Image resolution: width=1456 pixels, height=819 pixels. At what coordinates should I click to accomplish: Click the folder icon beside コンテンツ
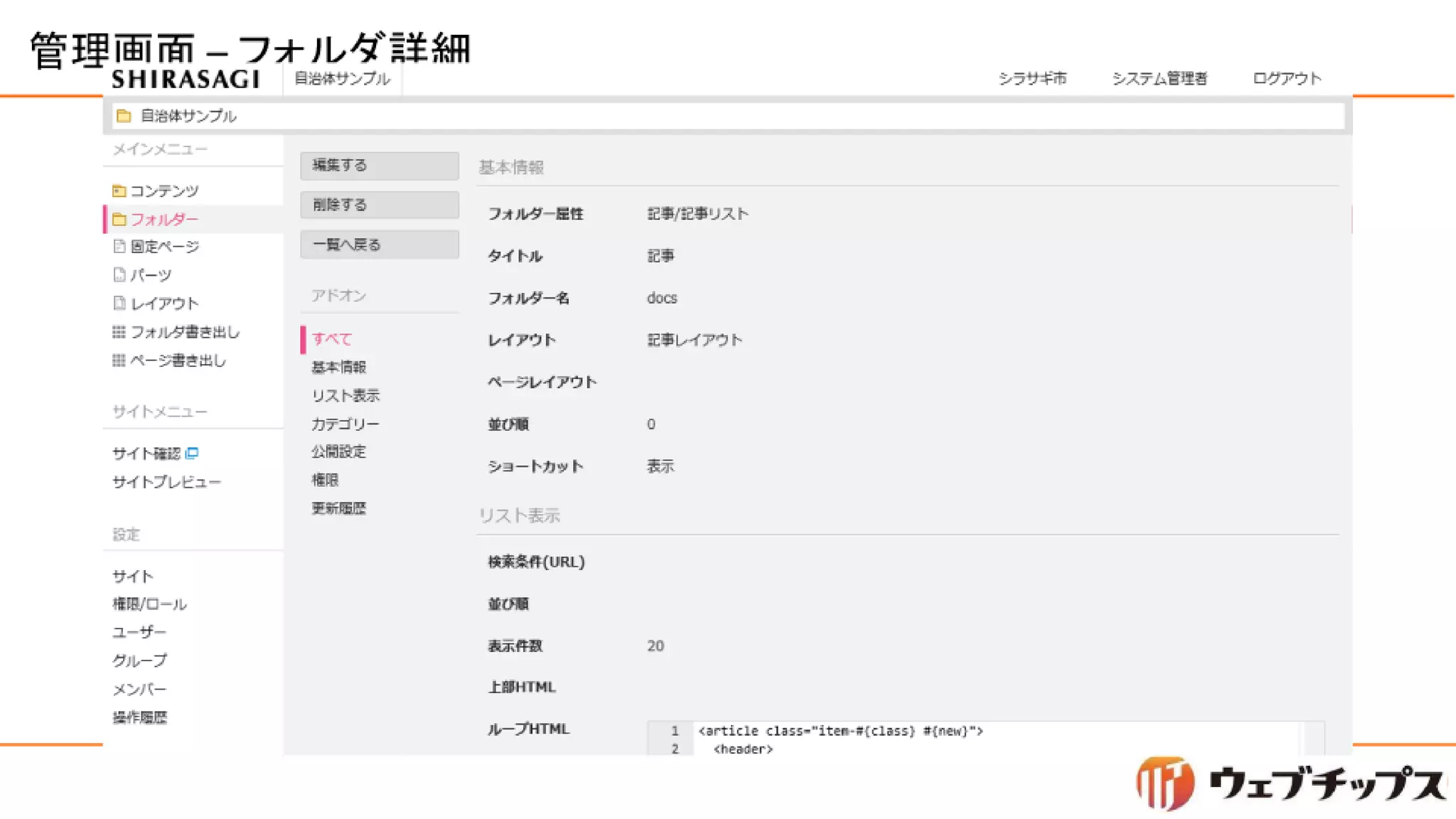pyautogui.click(x=119, y=191)
